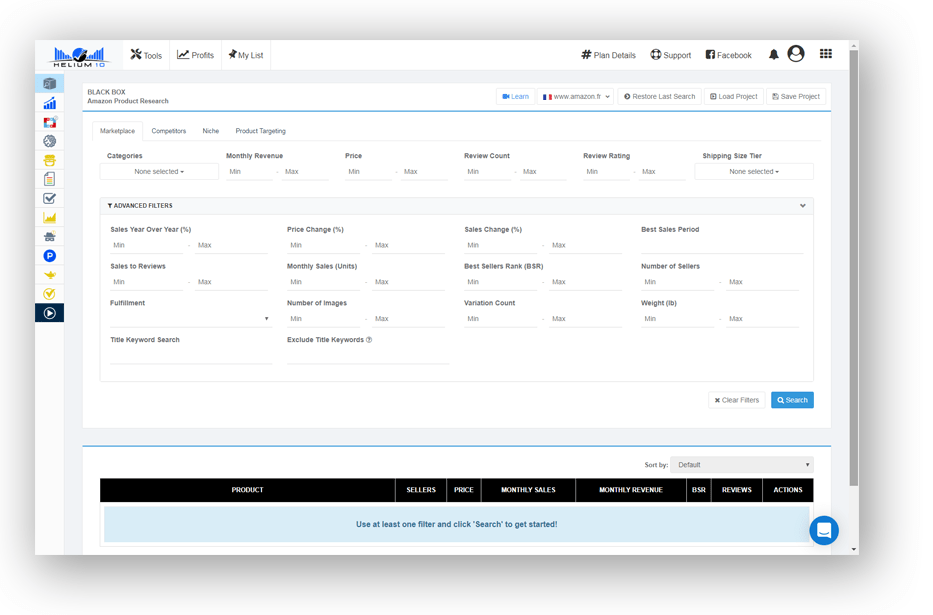Click the blue bar chart sidebar icon

pyautogui.click(x=49, y=103)
